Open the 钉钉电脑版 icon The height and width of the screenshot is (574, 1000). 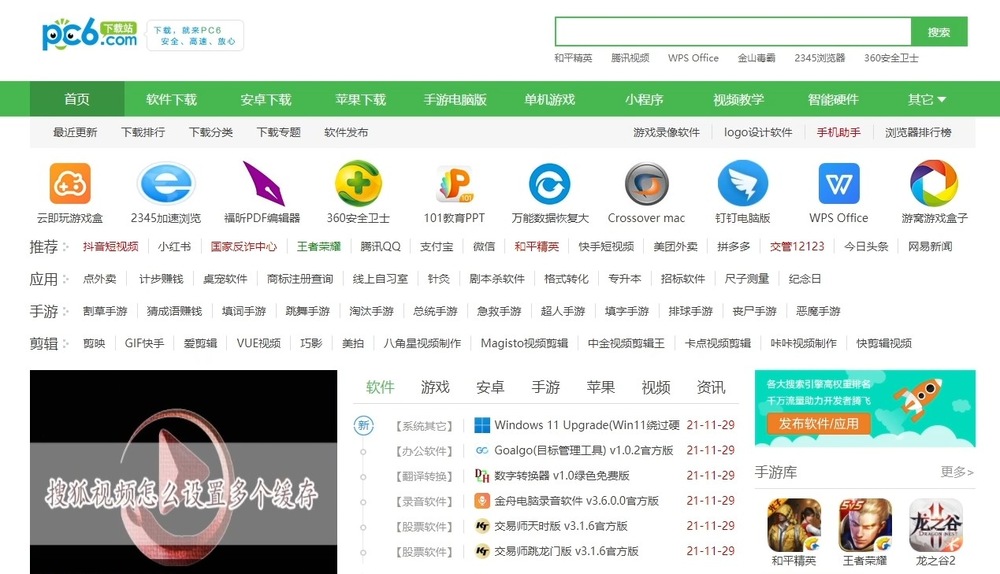pos(742,184)
